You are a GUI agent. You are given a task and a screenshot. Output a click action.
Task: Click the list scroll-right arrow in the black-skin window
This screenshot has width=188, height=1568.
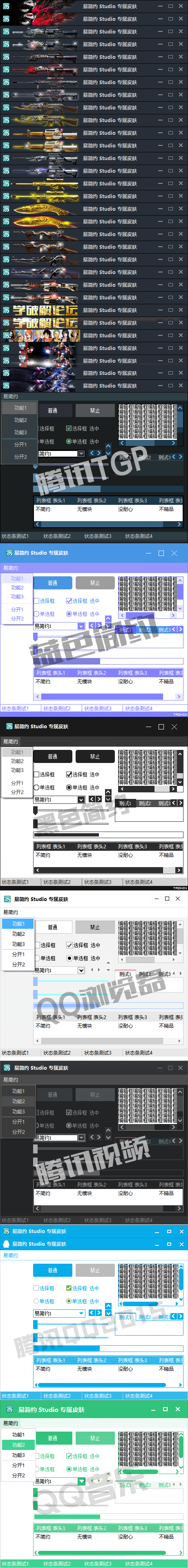point(179,870)
